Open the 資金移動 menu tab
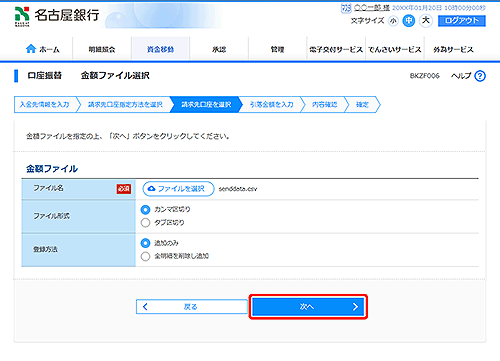 pos(160,49)
